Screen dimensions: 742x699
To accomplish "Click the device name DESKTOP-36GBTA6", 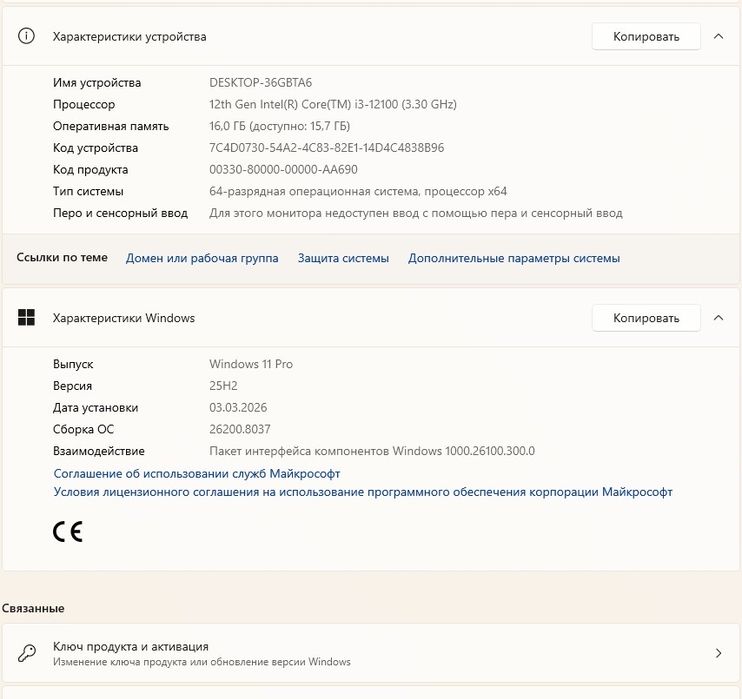I will (x=261, y=83).
